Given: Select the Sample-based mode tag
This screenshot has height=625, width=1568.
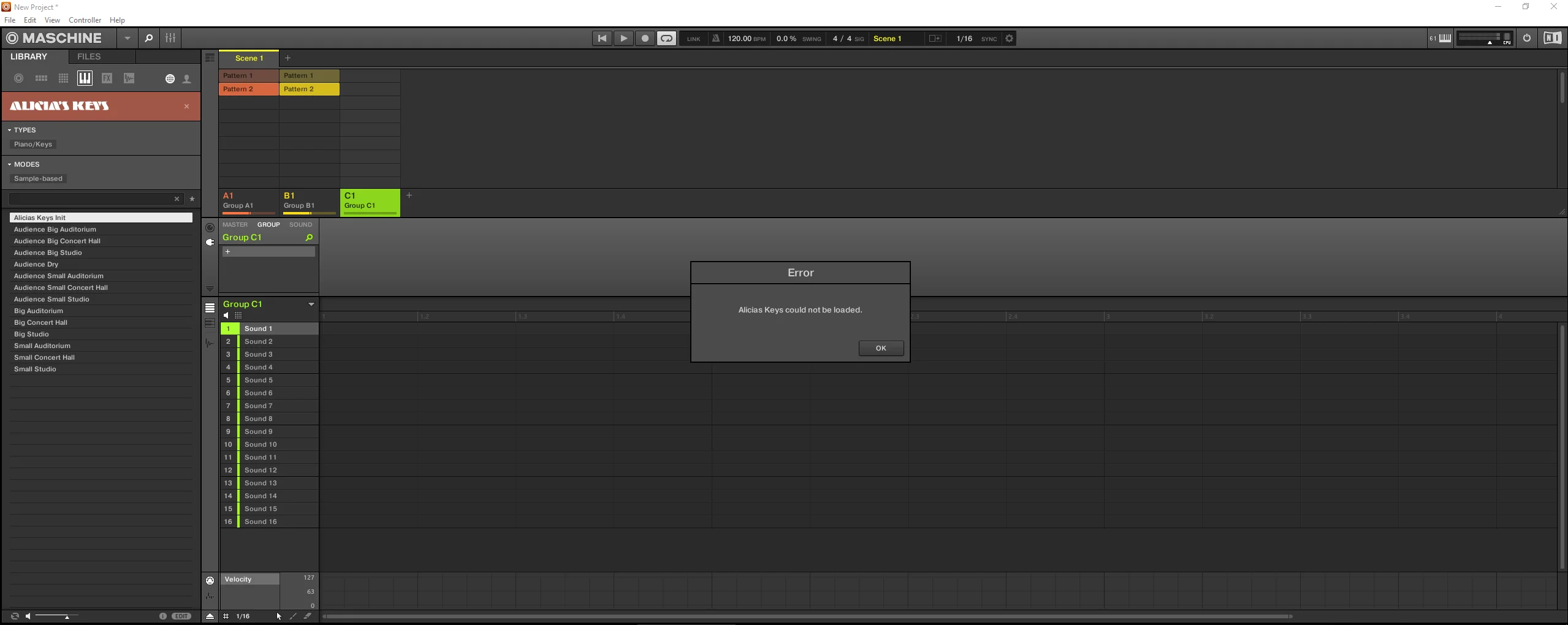Looking at the screenshot, I should coord(38,179).
